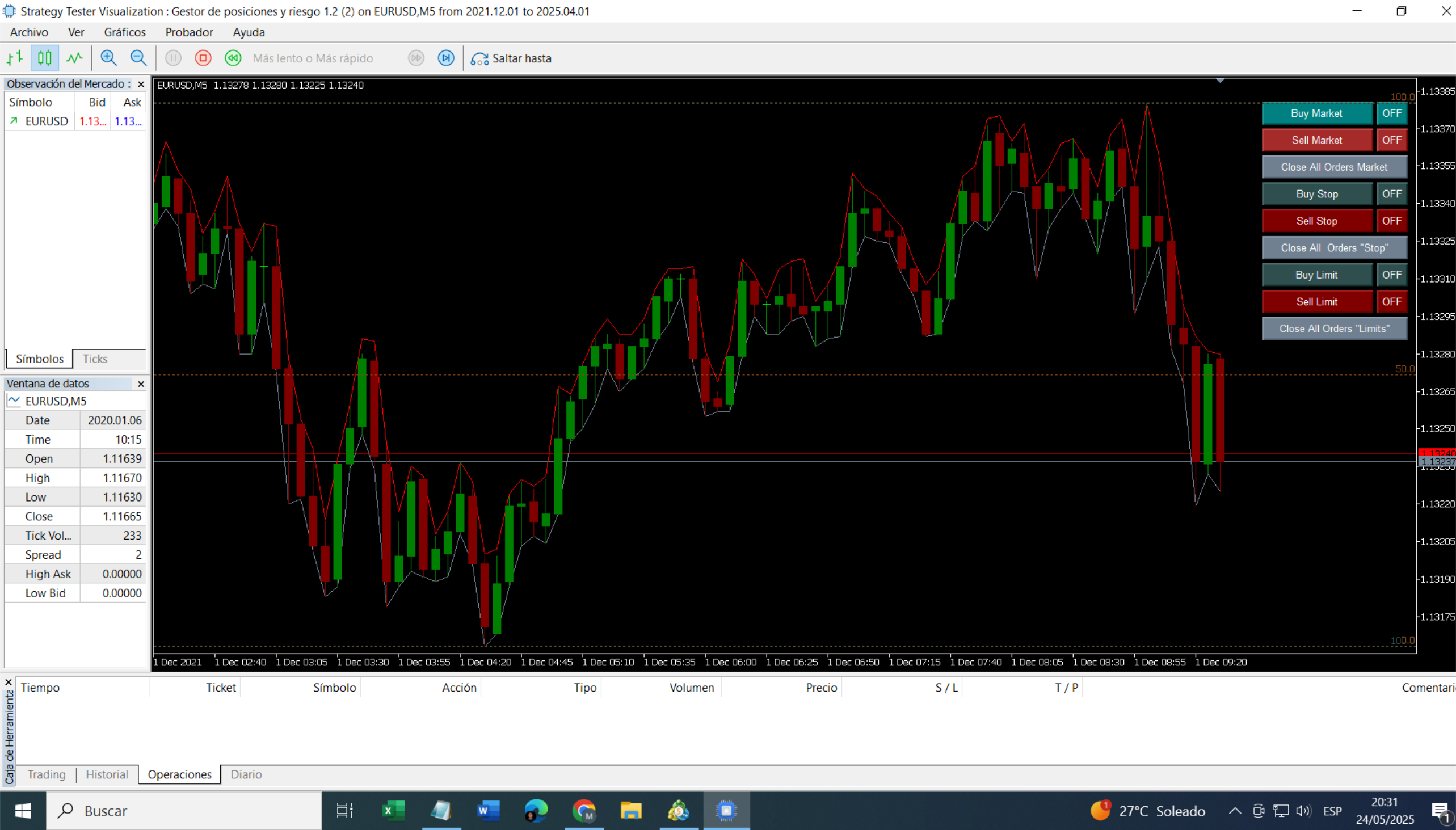Open Microsoft Edge from the taskbar
This screenshot has width=1456, height=830.
point(536,811)
